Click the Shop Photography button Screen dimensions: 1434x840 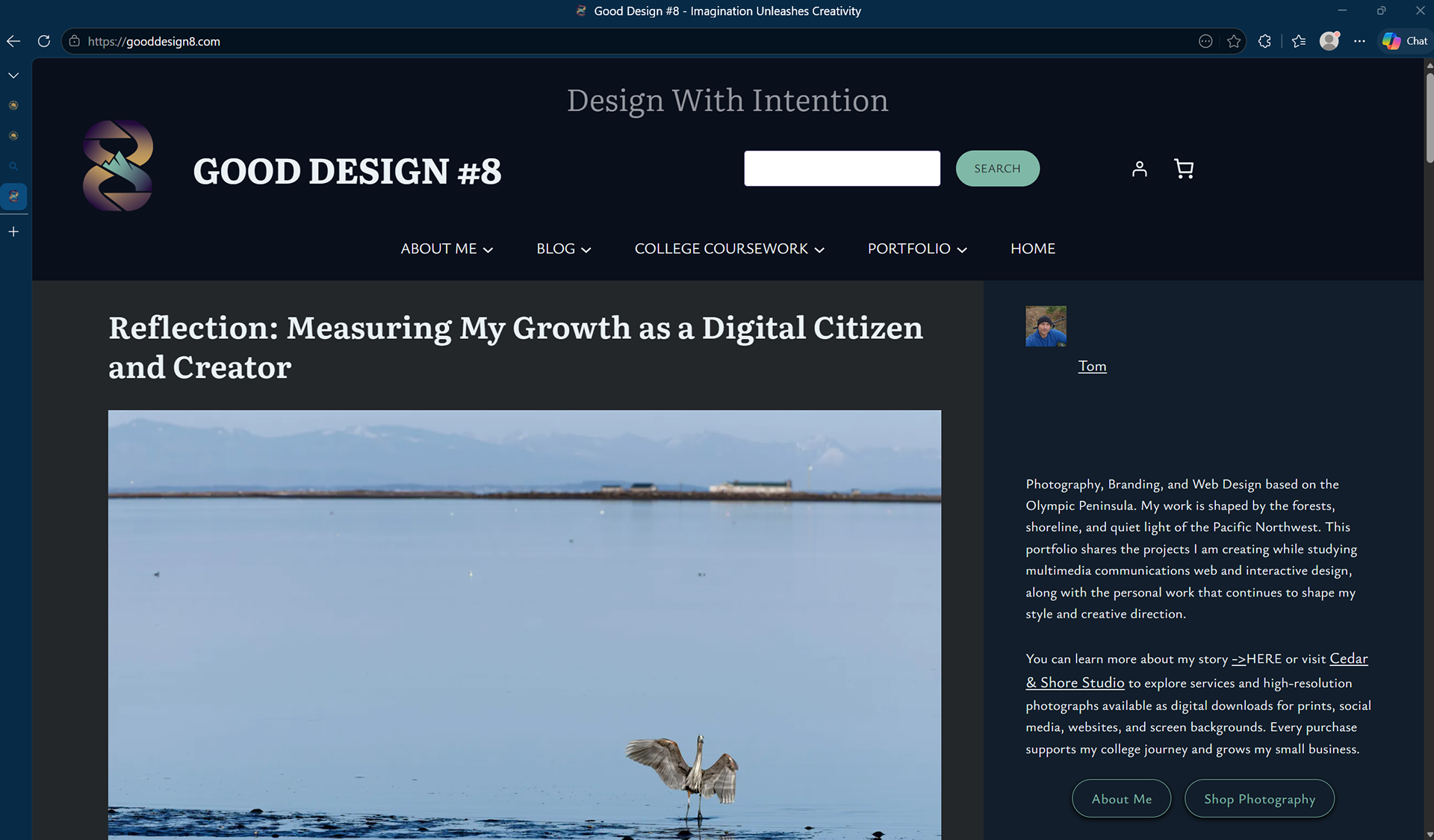click(x=1259, y=799)
